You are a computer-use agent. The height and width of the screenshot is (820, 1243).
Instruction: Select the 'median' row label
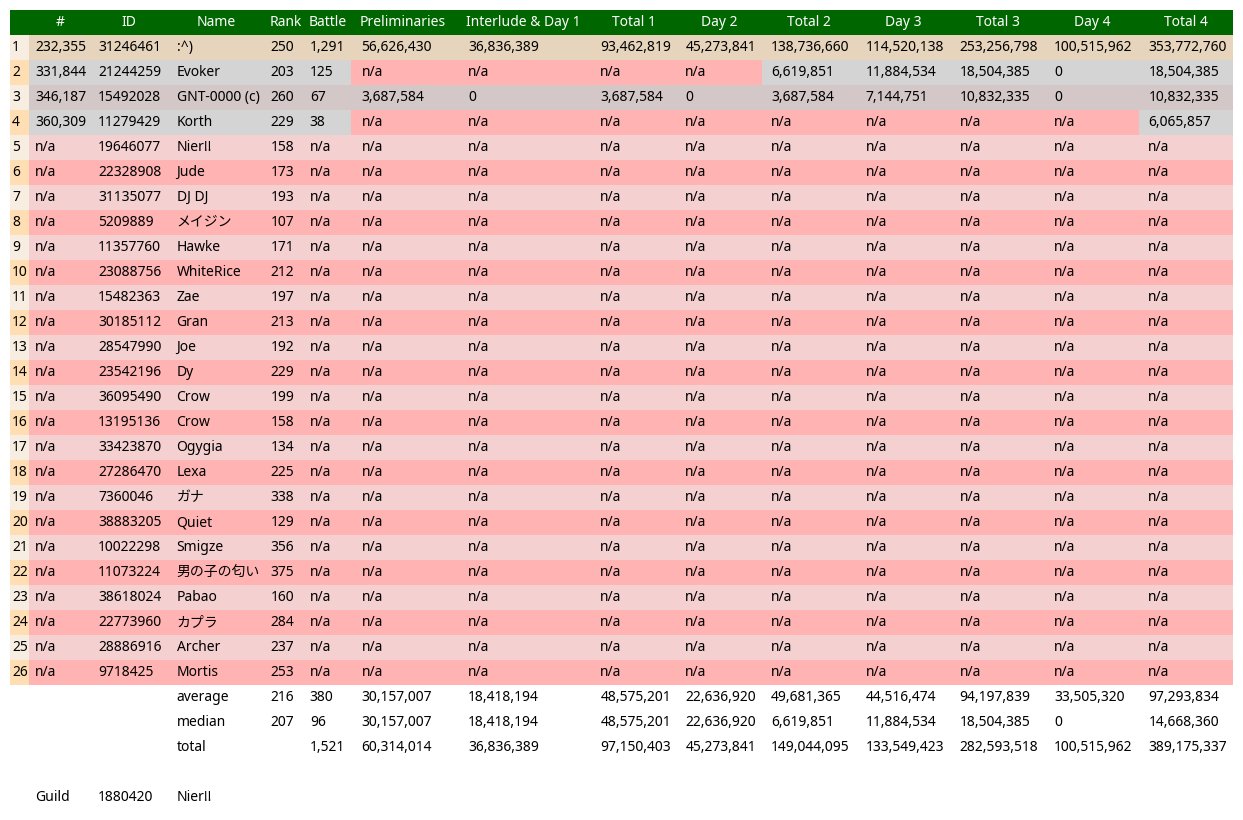[x=201, y=721]
